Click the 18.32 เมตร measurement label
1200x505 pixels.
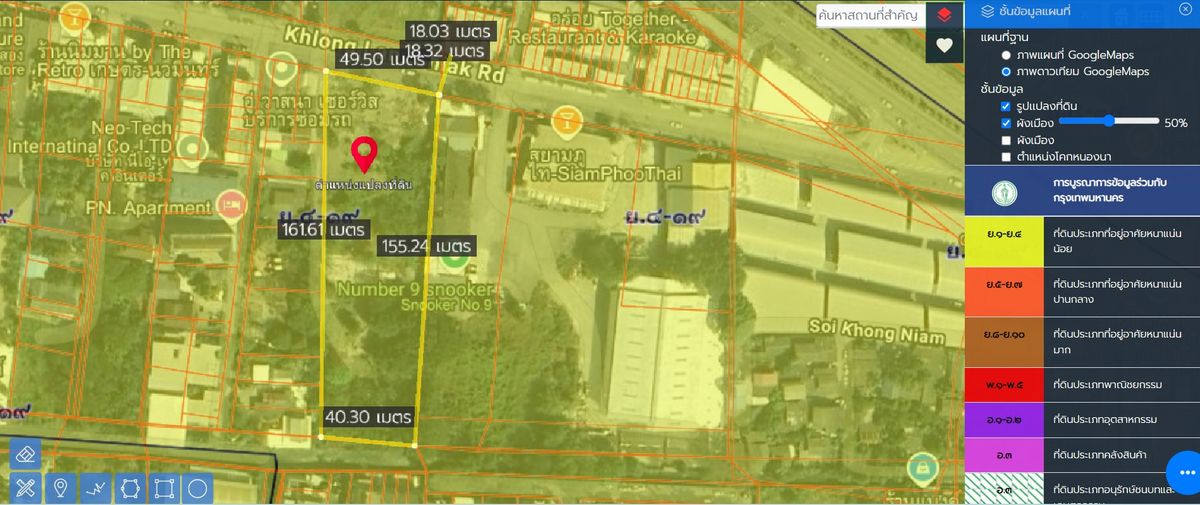pyautogui.click(x=445, y=49)
